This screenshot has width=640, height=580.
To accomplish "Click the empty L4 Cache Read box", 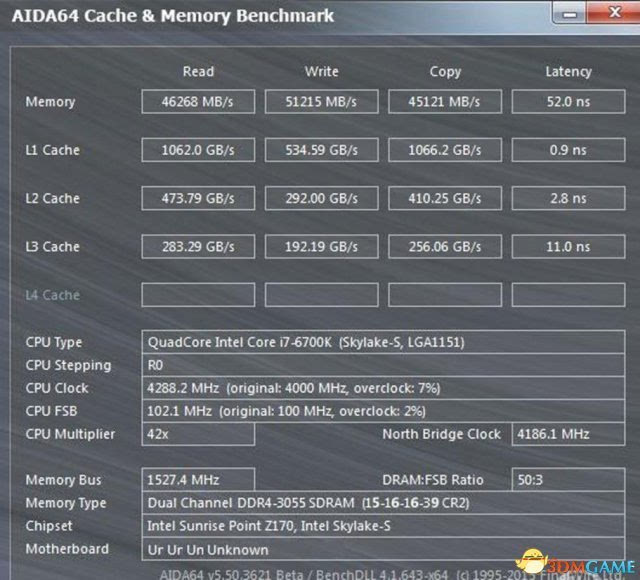I will point(198,295).
